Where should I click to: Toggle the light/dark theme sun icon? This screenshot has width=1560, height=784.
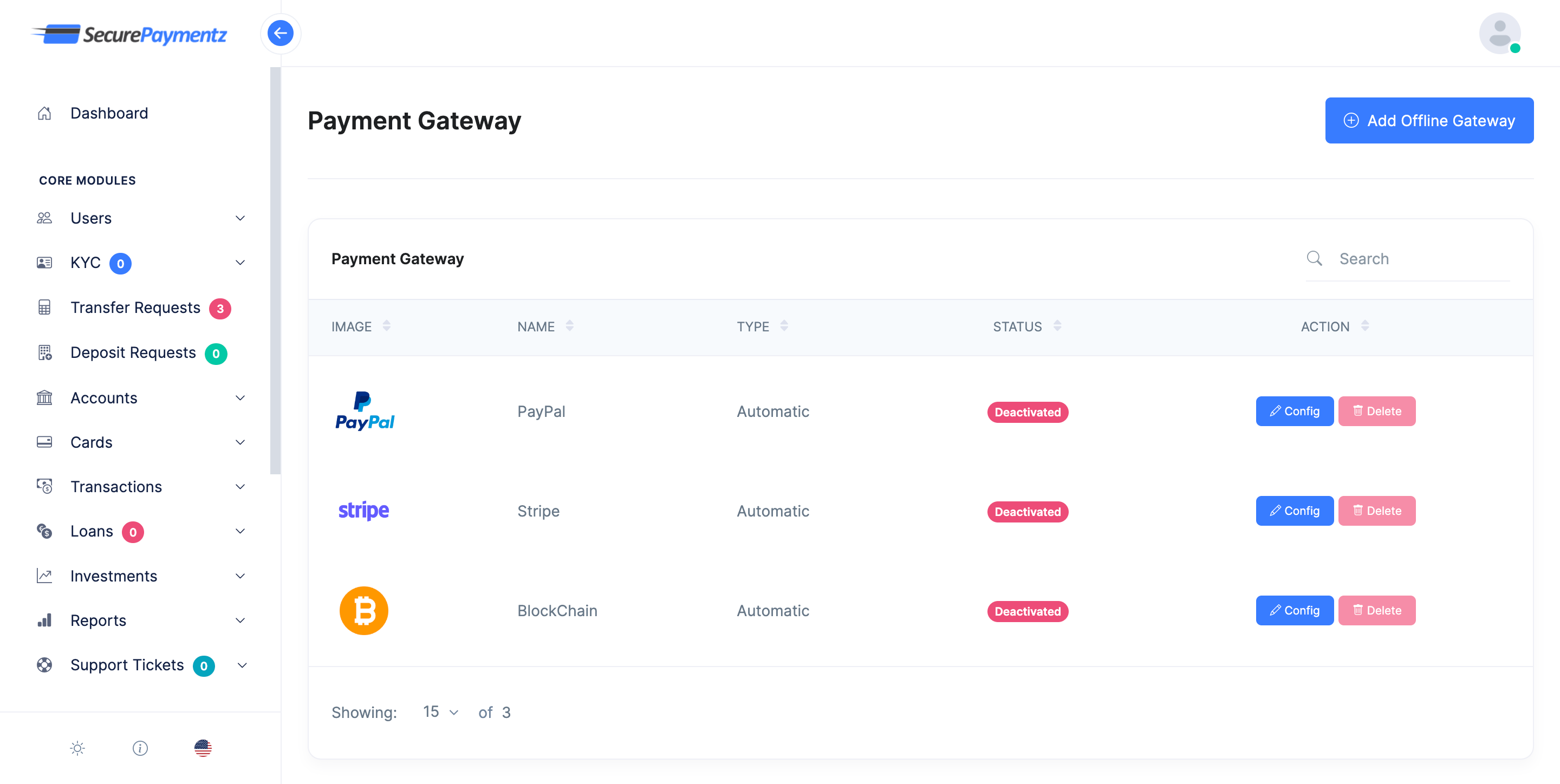point(77,748)
